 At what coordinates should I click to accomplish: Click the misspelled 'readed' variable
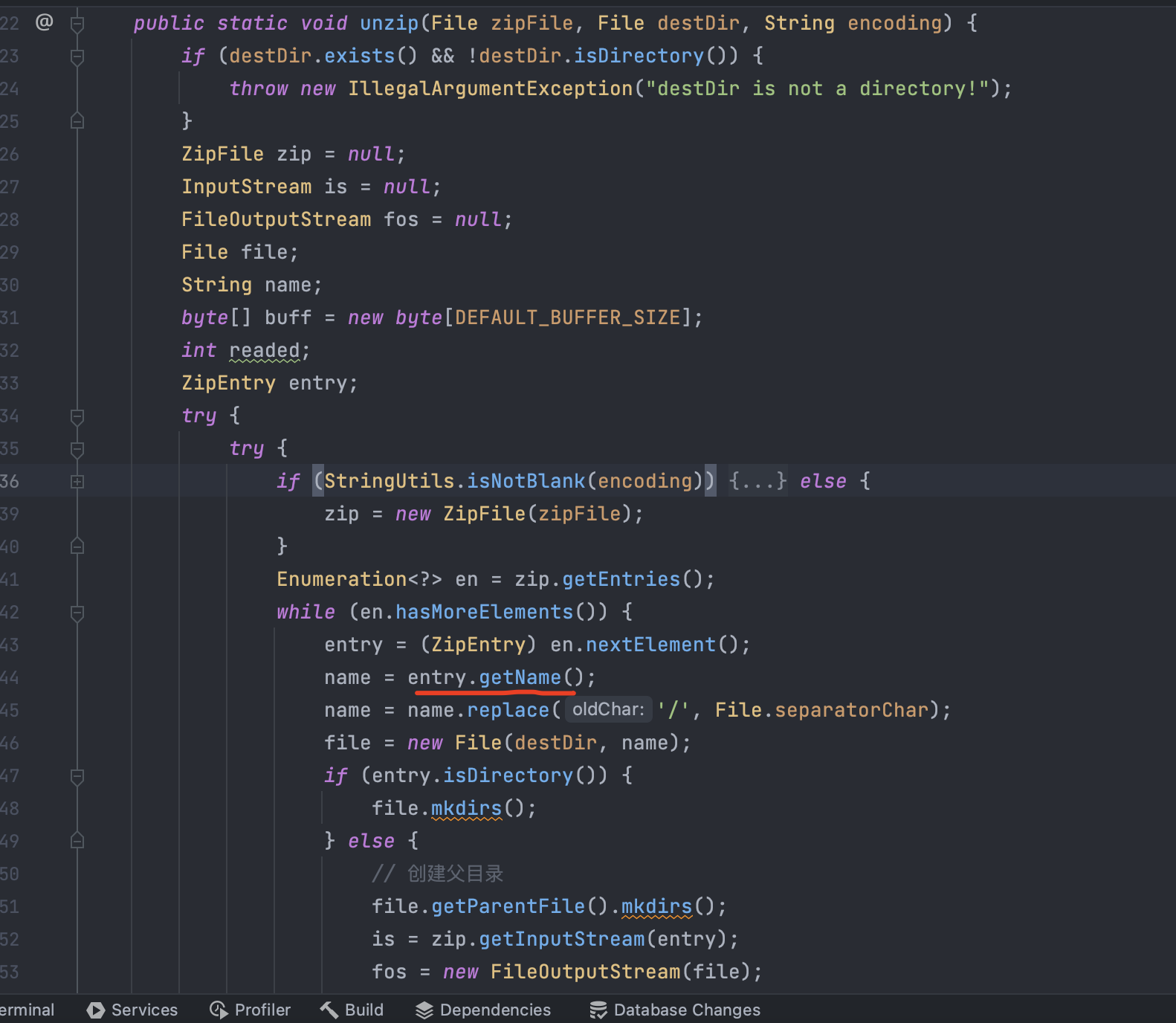[x=264, y=350]
